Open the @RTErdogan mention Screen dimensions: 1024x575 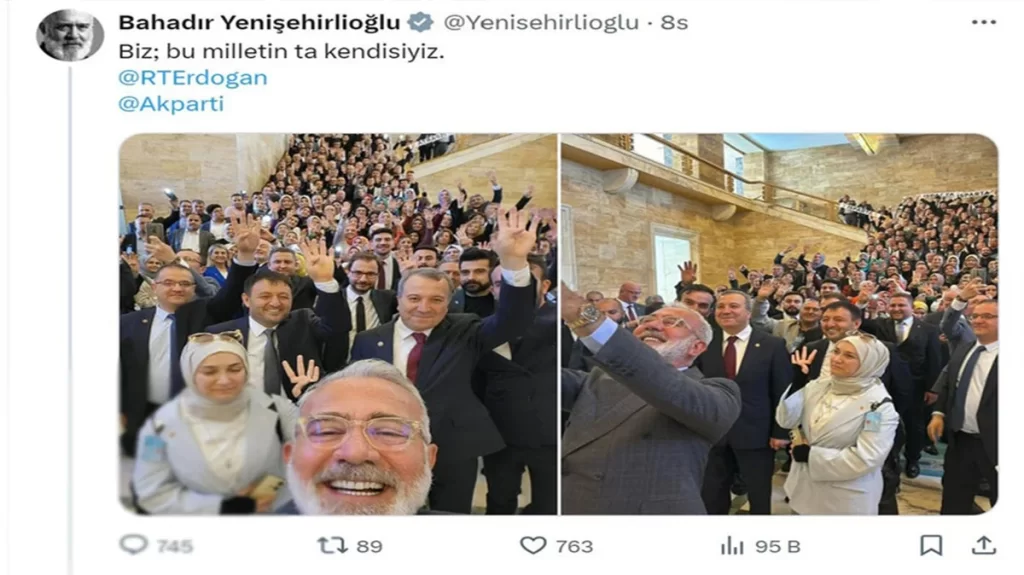(193, 78)
